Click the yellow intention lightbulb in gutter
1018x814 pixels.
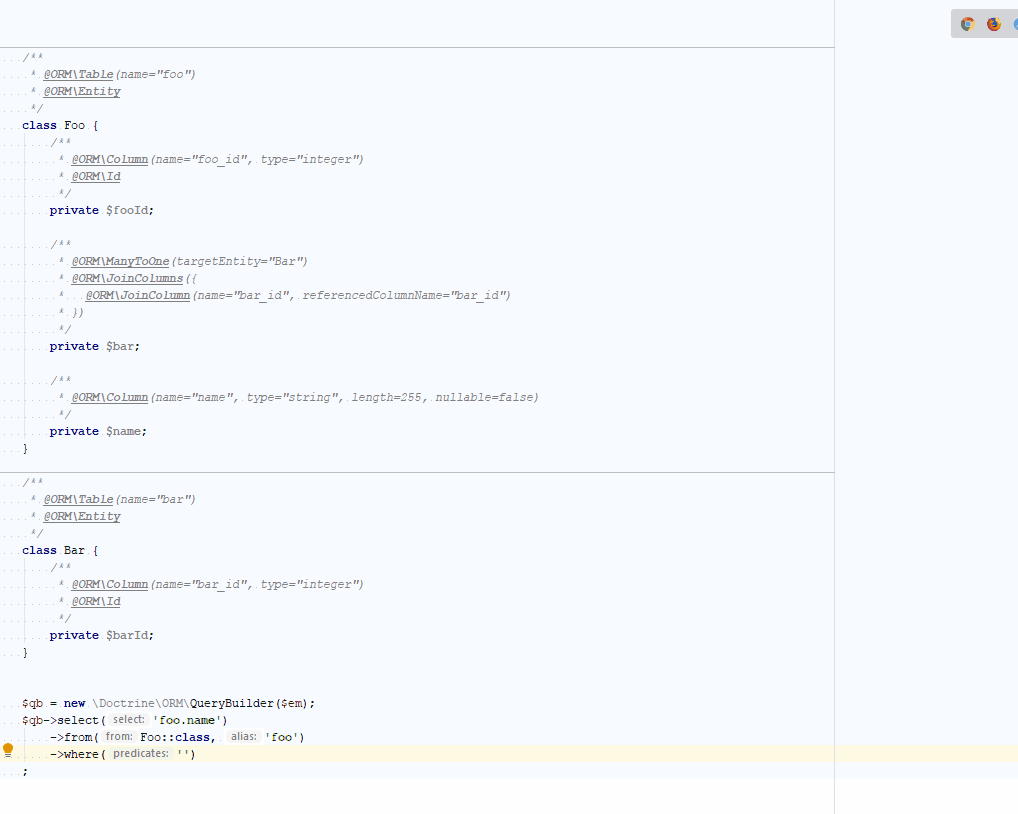[8, 750]
